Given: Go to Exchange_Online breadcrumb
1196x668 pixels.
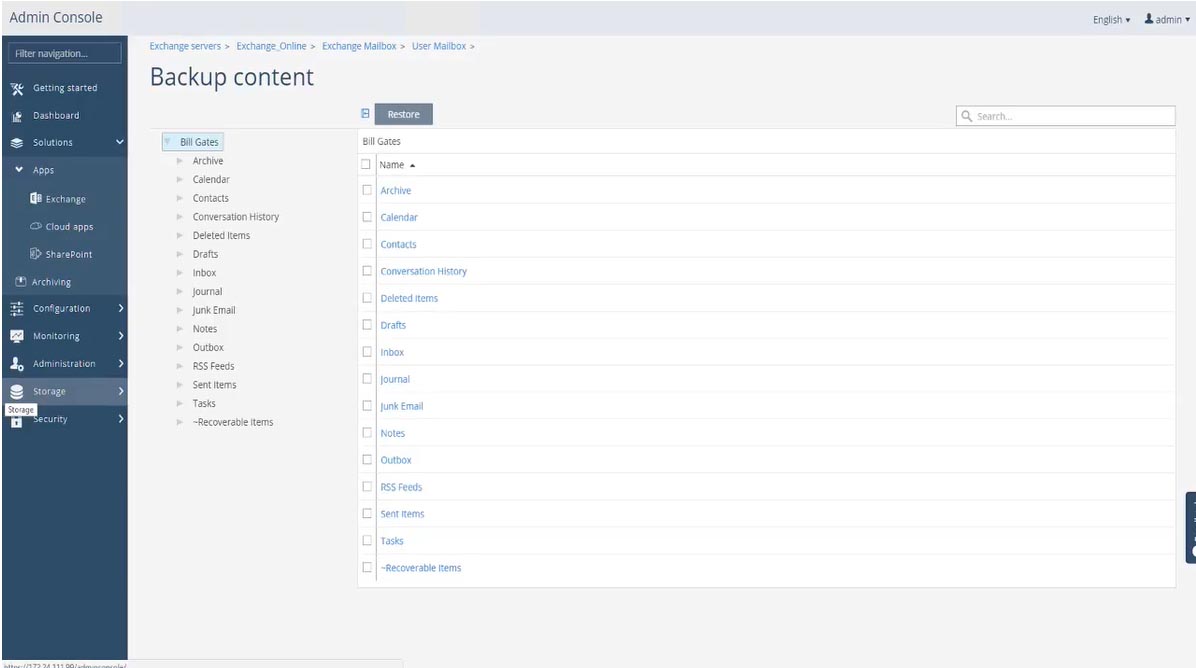Looking at the screenshot, I should (271, 47).
